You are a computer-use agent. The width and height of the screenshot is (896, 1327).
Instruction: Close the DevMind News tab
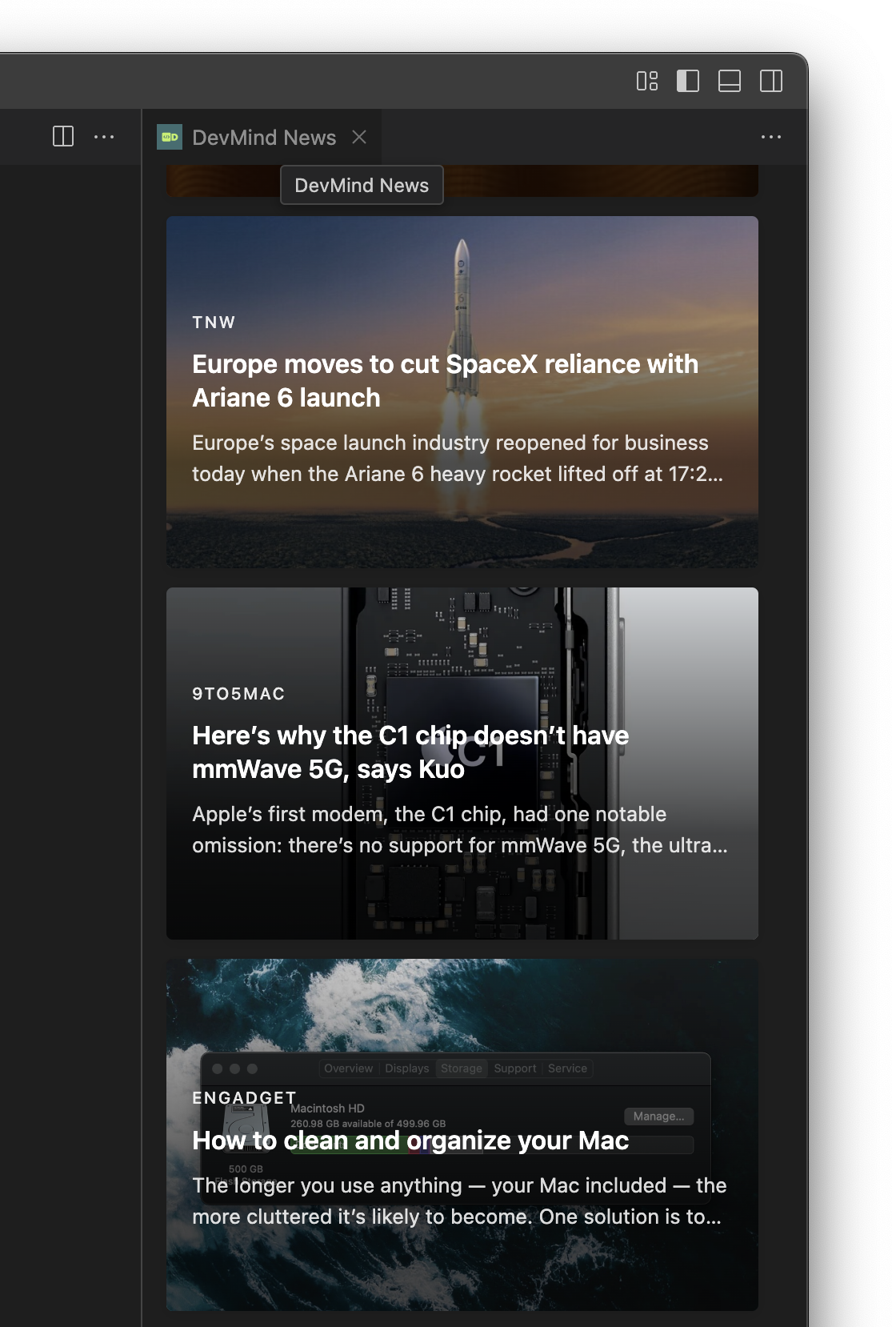click(x=359, y=137)
